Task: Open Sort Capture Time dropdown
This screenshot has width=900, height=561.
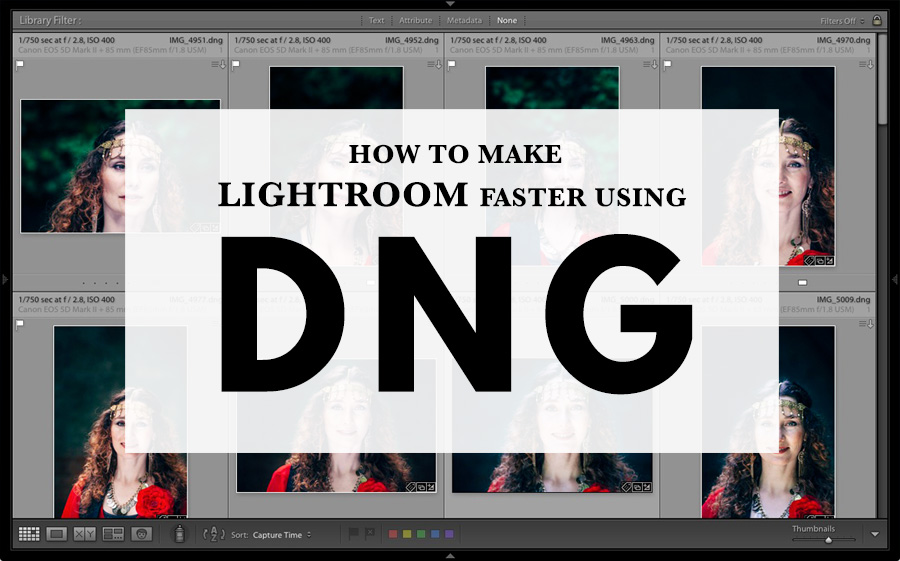Action: coord(281,535)
